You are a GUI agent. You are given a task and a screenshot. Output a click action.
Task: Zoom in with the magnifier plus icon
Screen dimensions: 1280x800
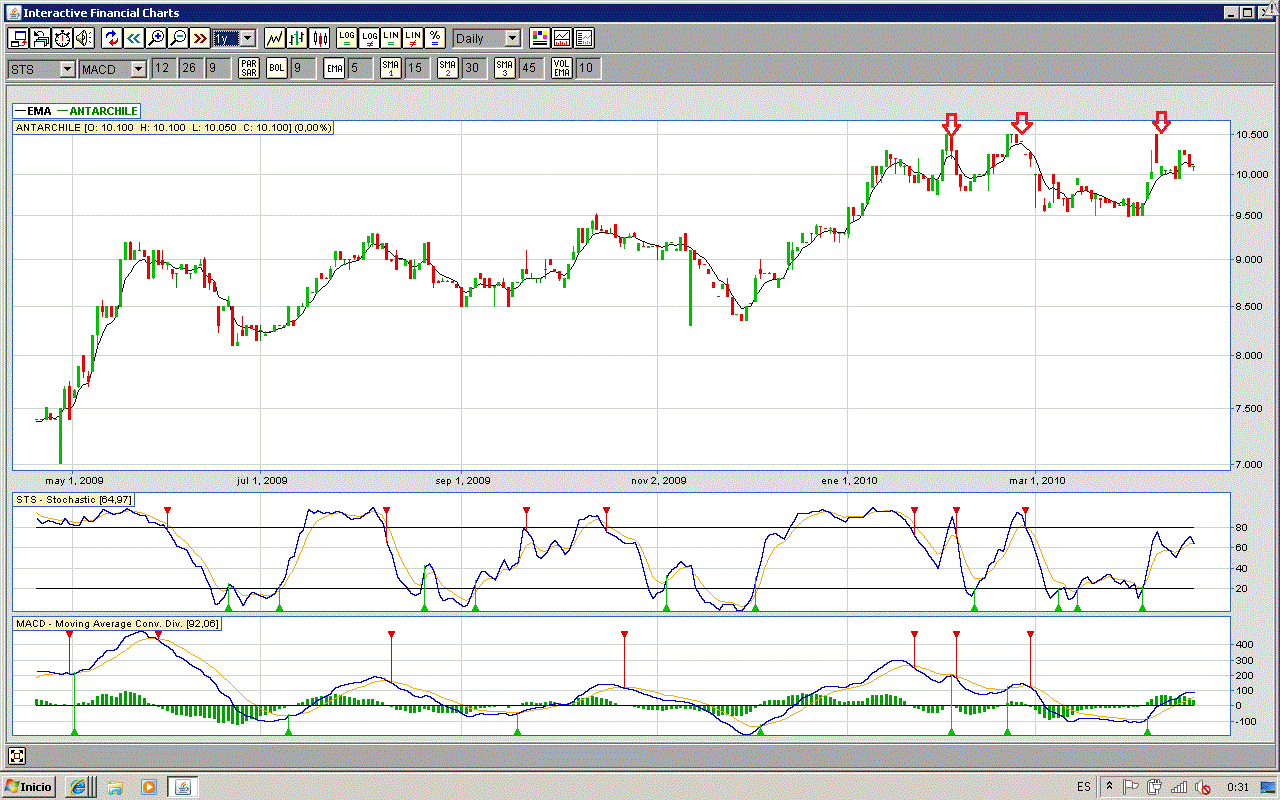(156, 38)
